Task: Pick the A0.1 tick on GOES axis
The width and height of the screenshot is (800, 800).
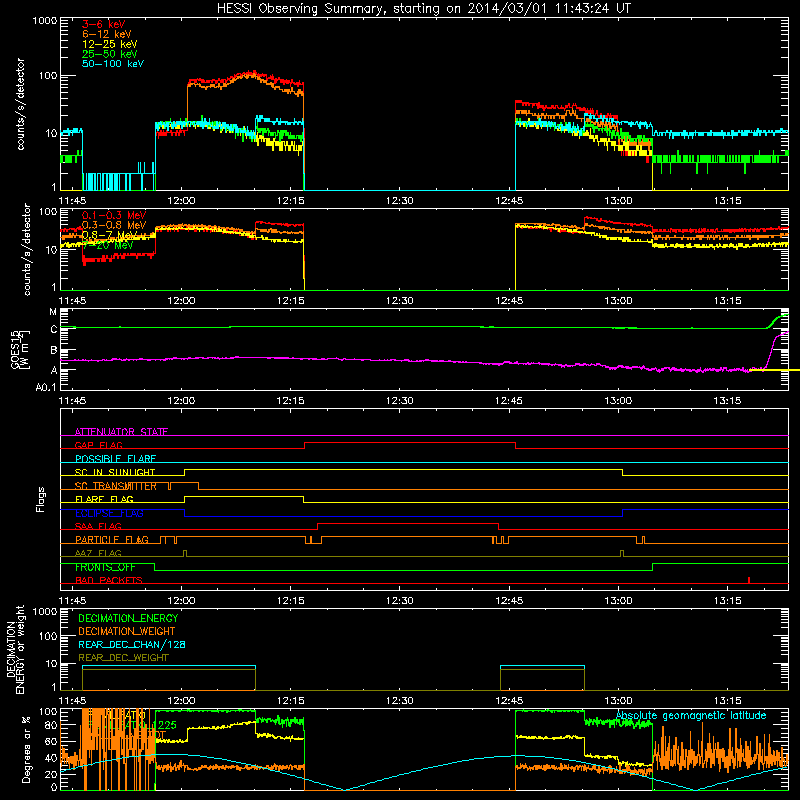Action: (46, 388)
